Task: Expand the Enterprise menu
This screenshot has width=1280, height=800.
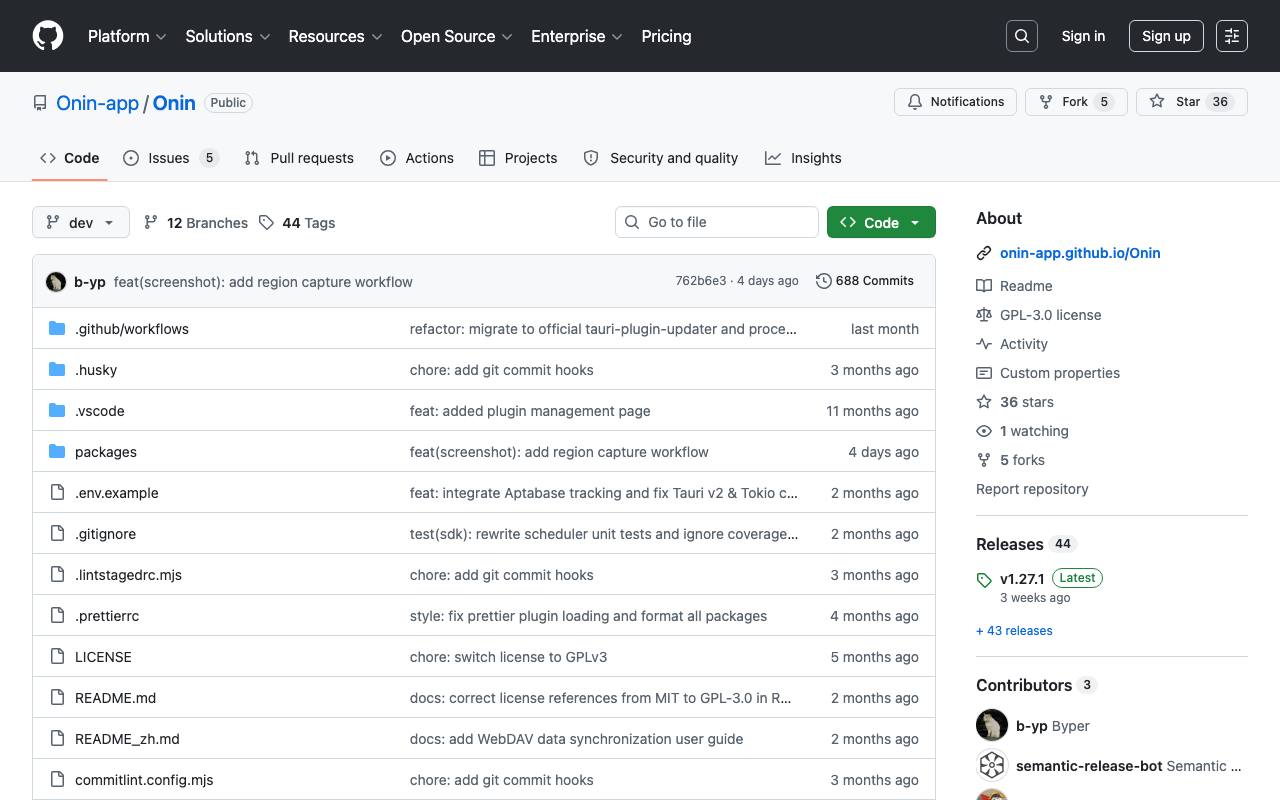Action: [x=577, y=36]
